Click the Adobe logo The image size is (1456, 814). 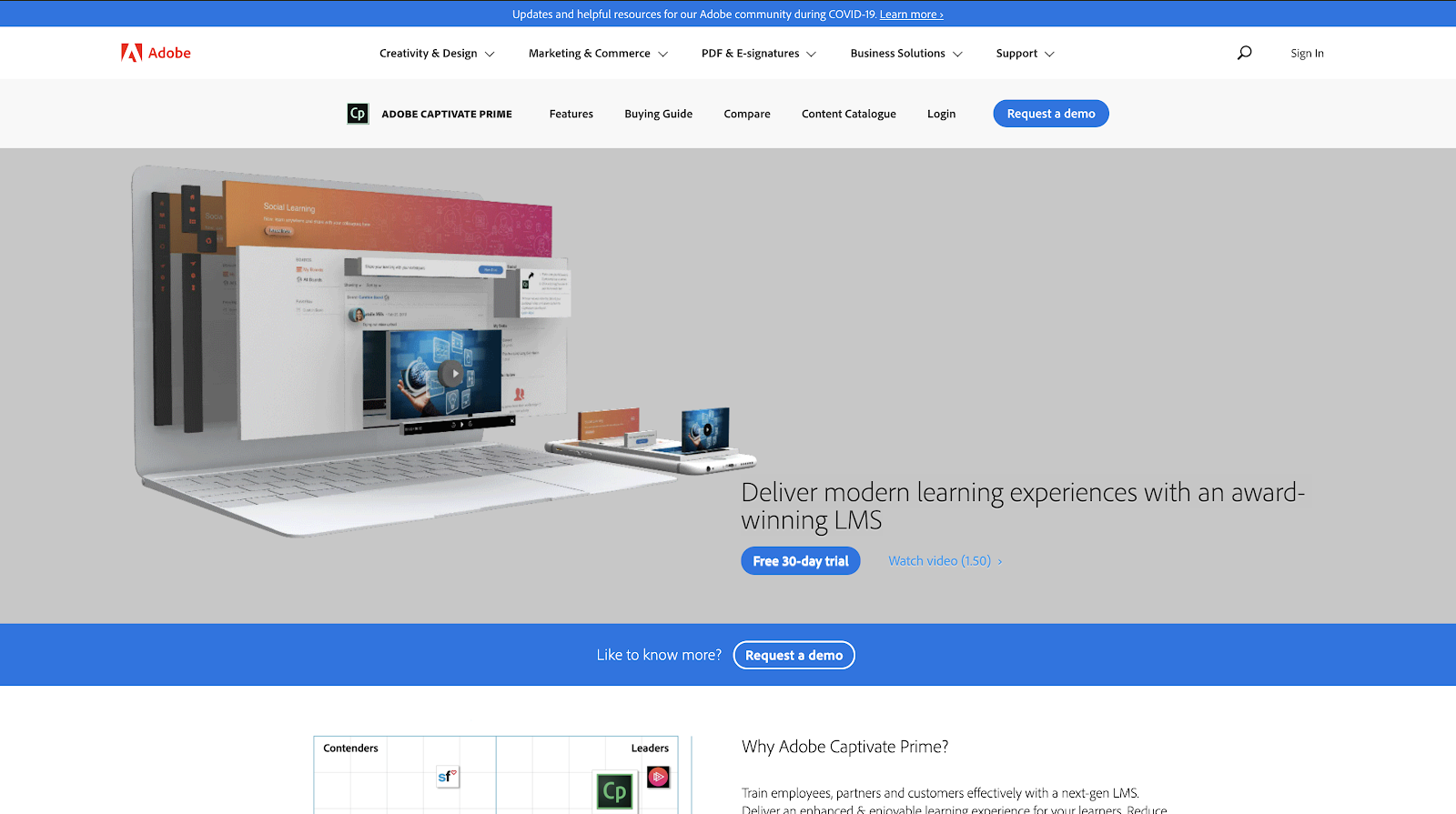[156, 53]
